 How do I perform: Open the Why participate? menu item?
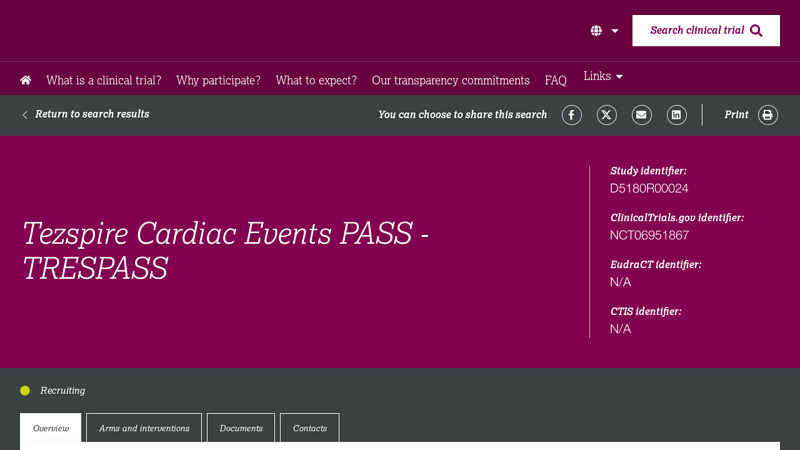[218, 81]
